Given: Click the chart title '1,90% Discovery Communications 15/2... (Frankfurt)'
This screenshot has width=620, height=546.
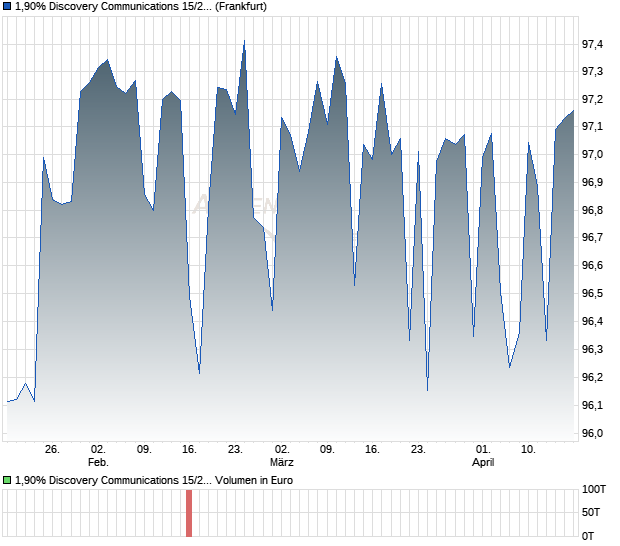Looking at the screenshot, I should pos(141,7).
